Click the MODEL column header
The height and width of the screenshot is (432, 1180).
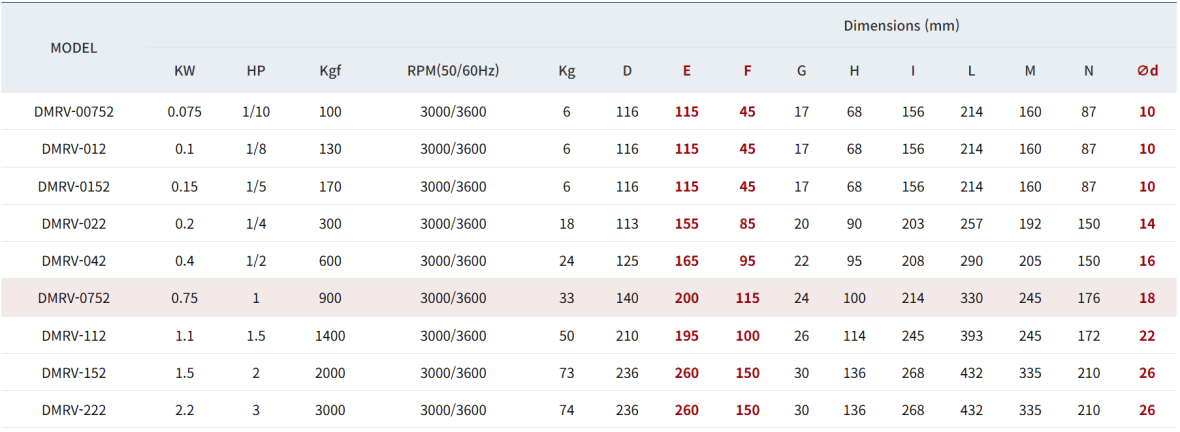[x=74, y=47]
